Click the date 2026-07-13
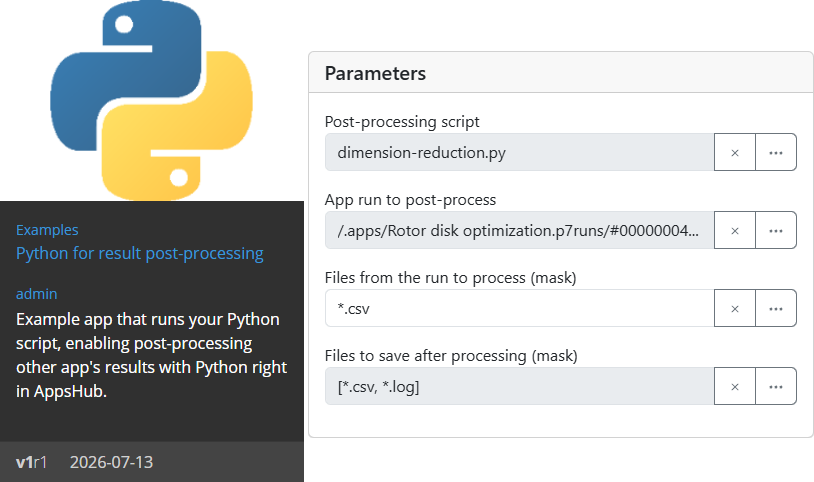 tap(112, 462)
